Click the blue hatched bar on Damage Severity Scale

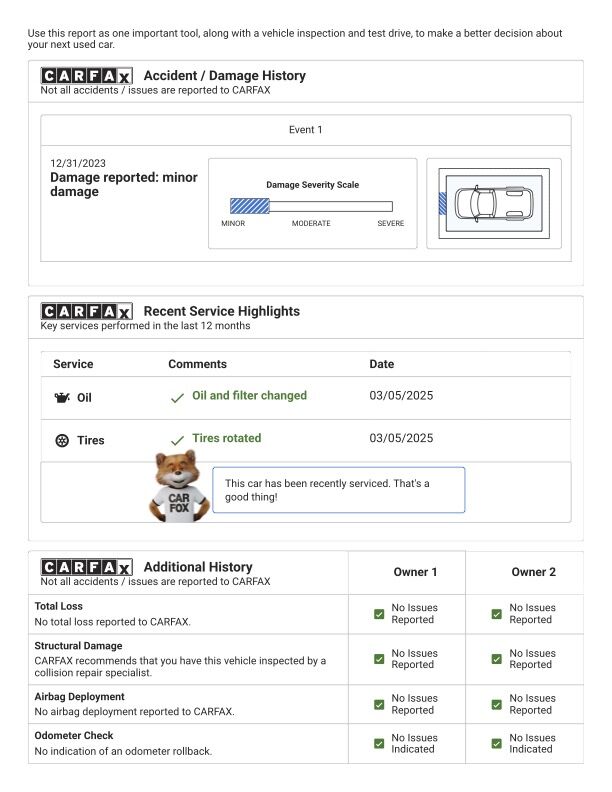click(x=249, y=206)
